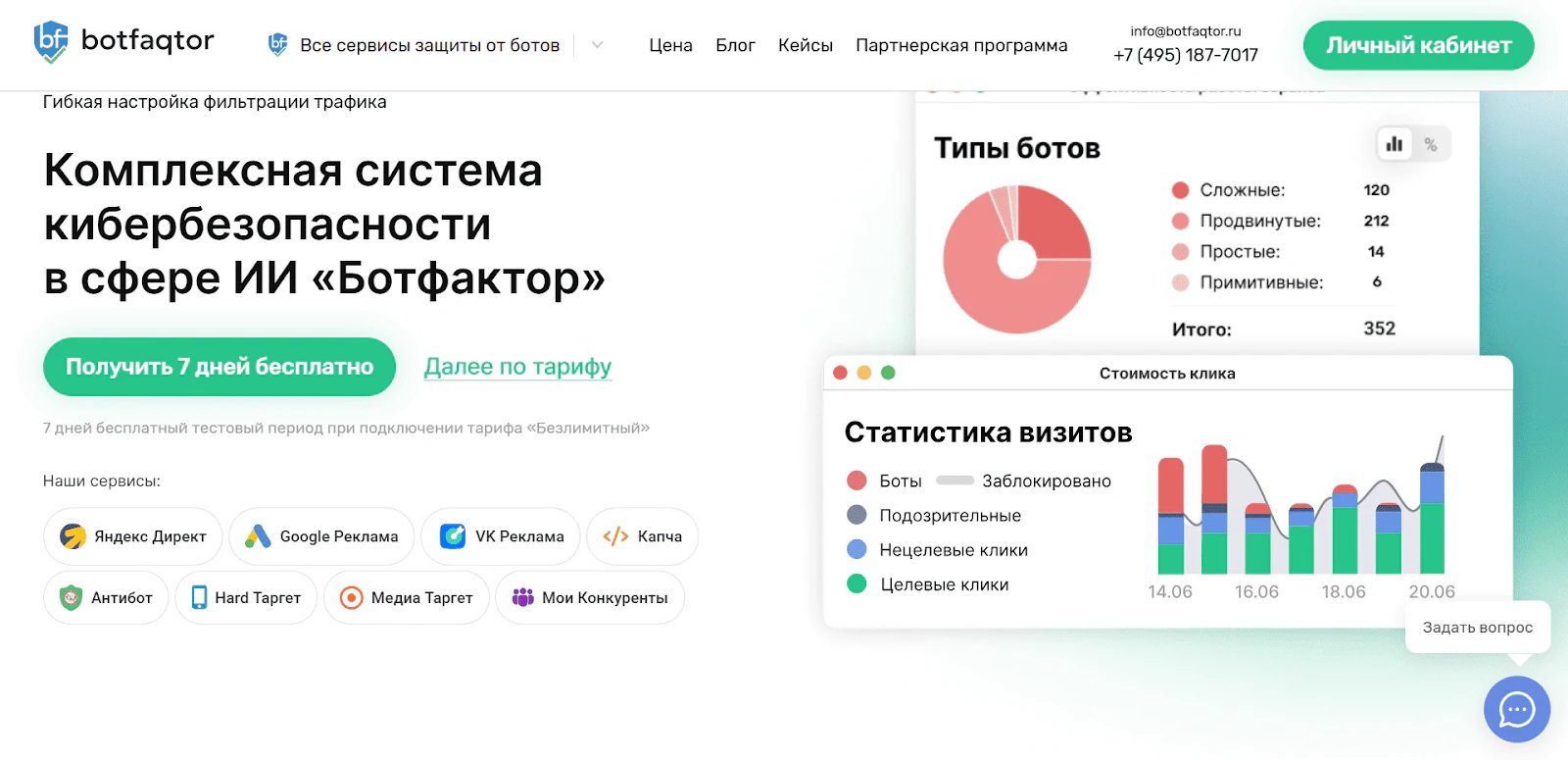Click Получить 7 дней бесплатно button
Viewport: 1568px width, 760px height.
220,367
